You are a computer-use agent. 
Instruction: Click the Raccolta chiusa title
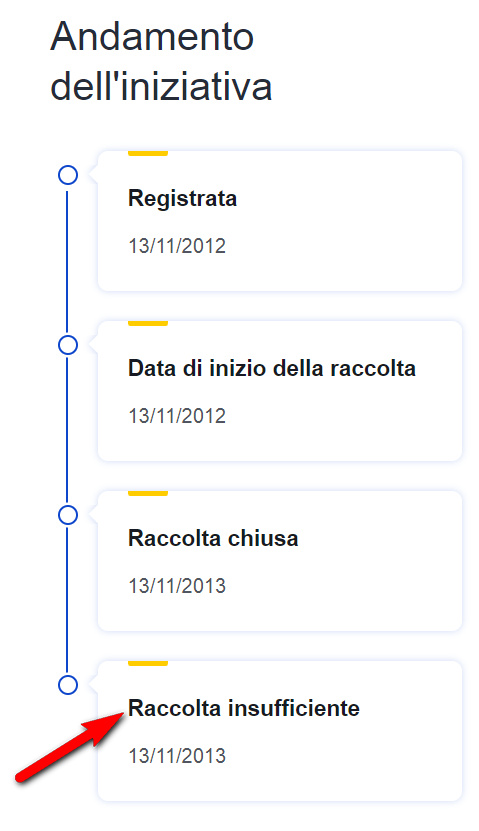[x=213, y=538]
